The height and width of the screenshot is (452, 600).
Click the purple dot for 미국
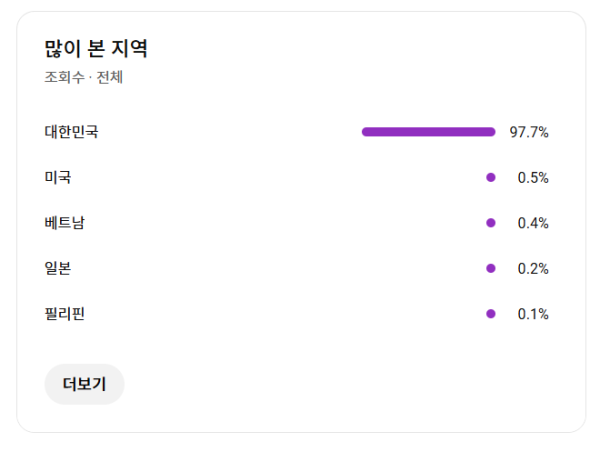pyautogui.click(x=491, y=177)
